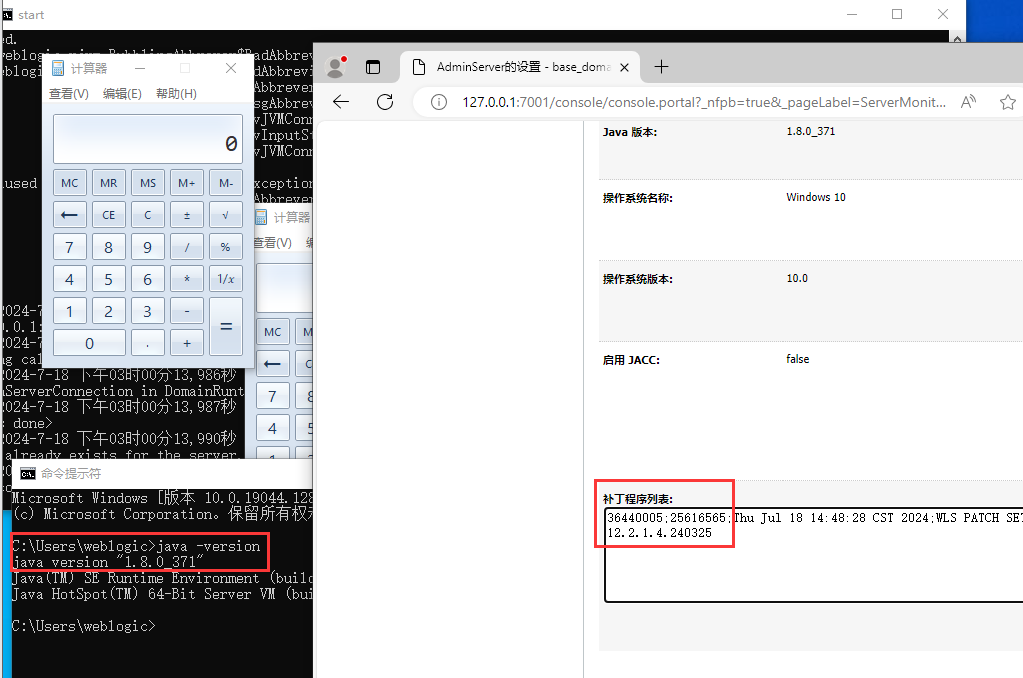Click C clear button in front calculator
This screenshot has width=1023, height=678.
tap(148, 215)
